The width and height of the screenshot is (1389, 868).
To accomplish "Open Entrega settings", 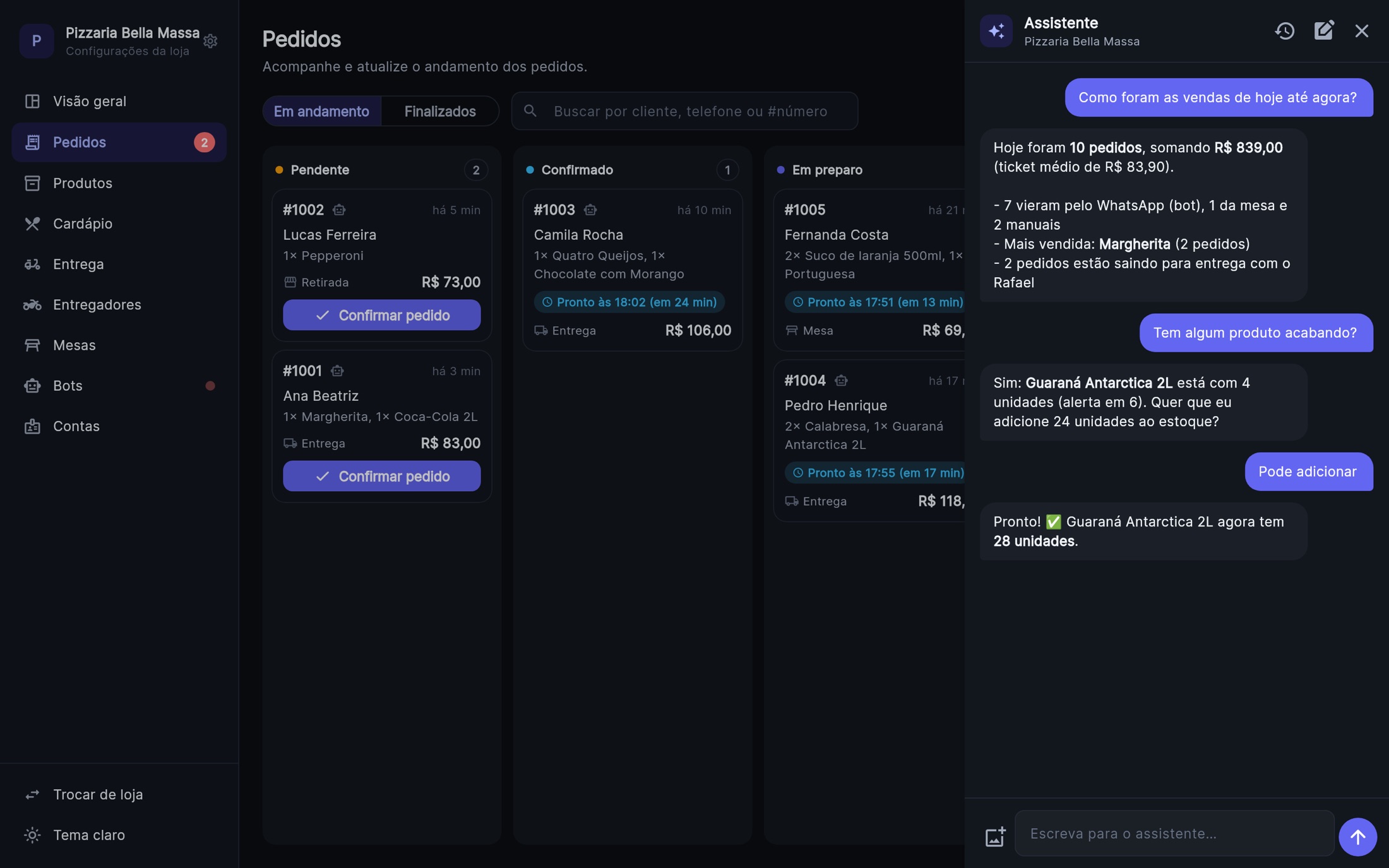I will 119,264.
